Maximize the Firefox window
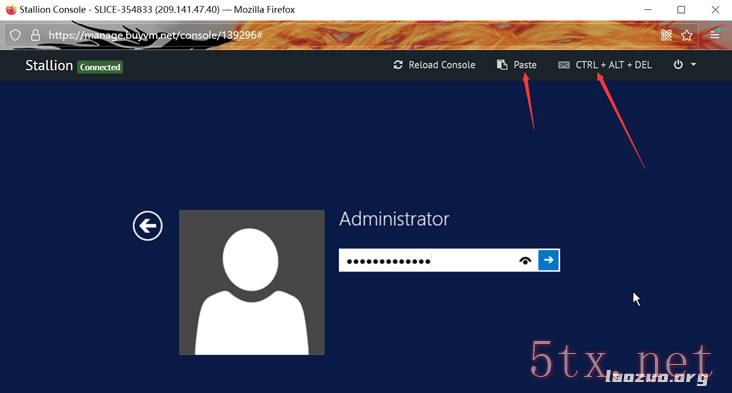 tap(681, 9)
